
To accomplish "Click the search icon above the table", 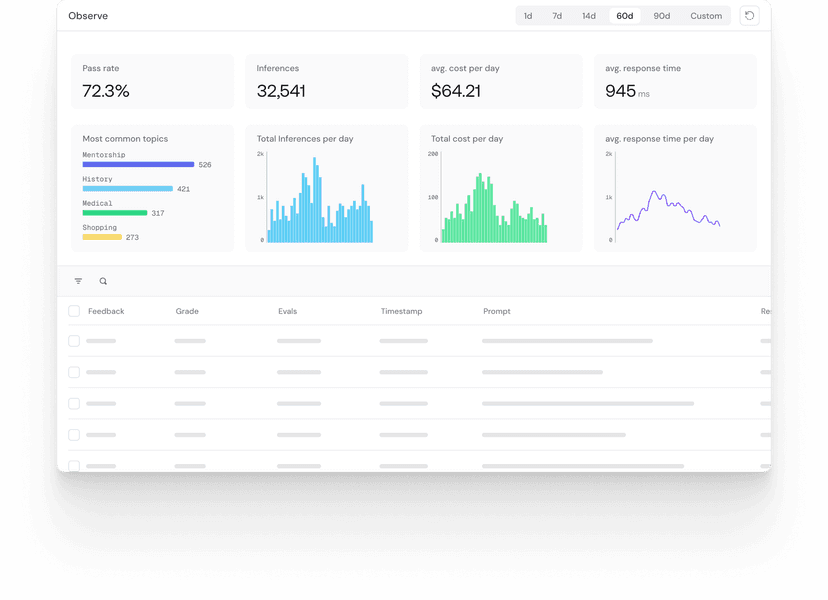I will click(103, 281).
